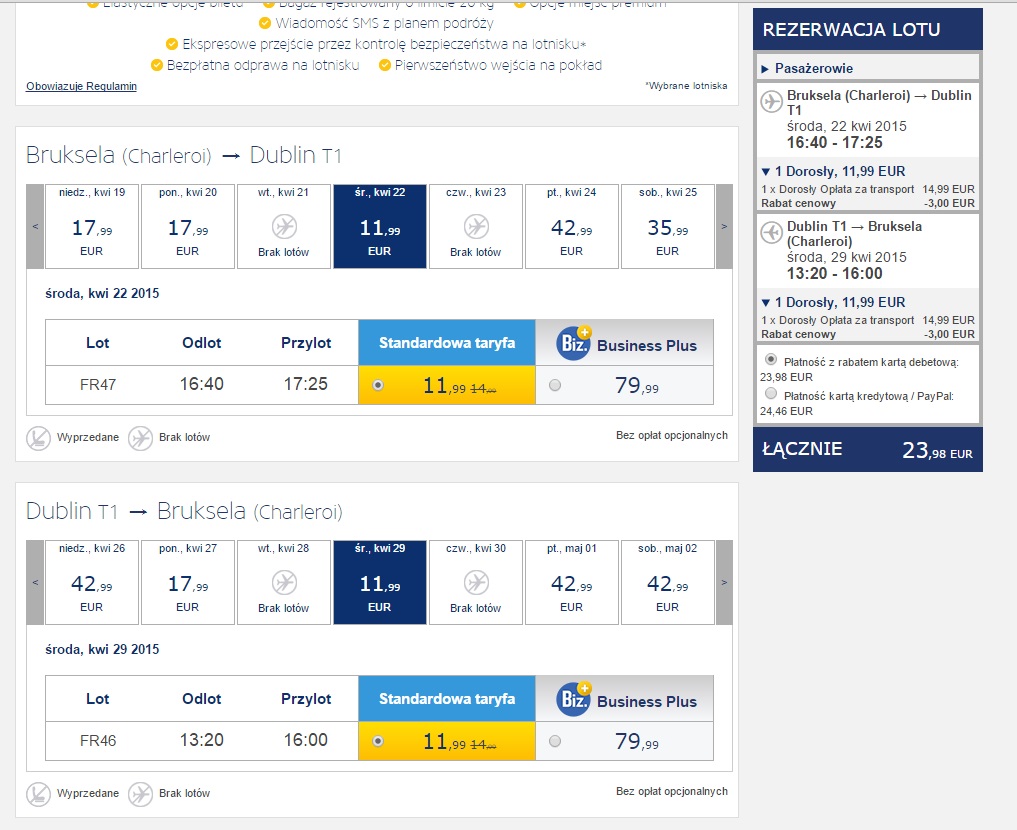Viewport: 1017px width, 830px height.
Task: Click the Biz Business Plus icon in outbound table
Action: click(574, 343)
